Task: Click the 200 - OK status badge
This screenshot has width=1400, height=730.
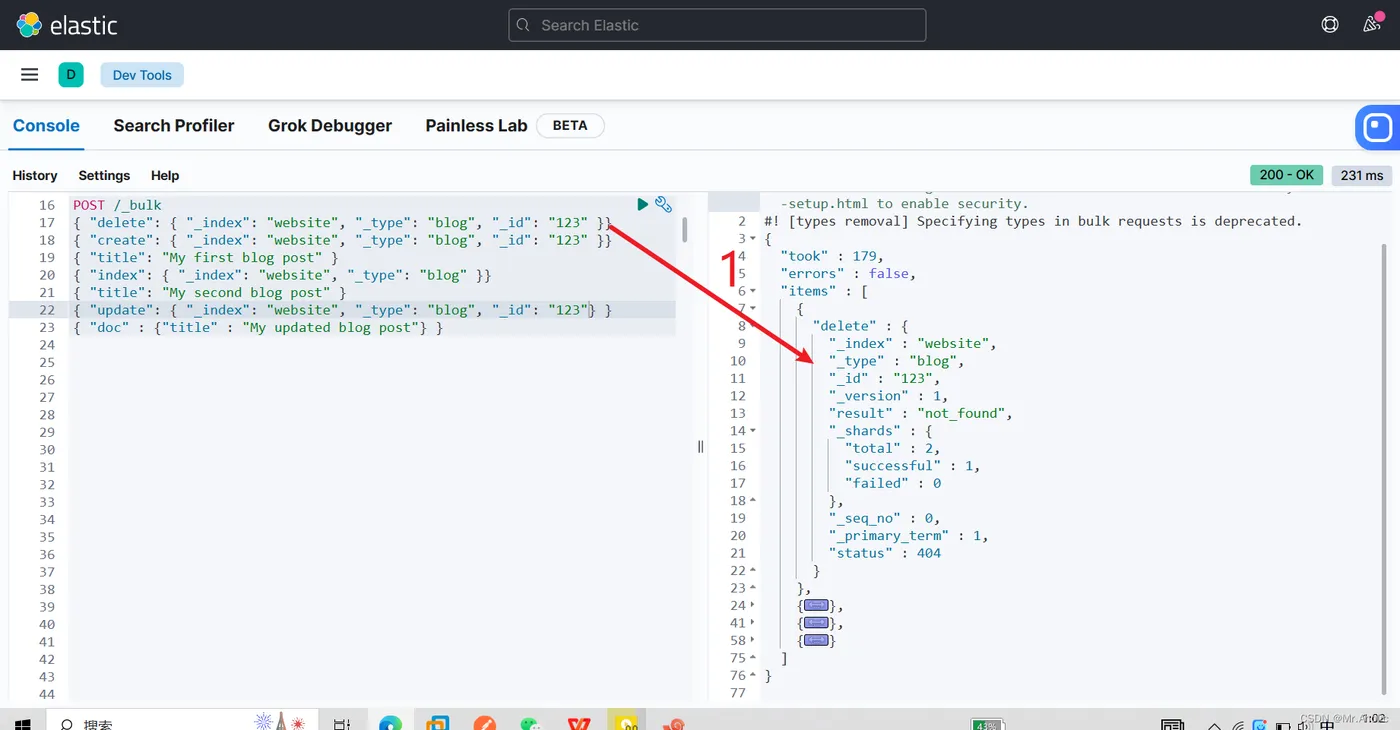Action: tap(1286, 175)
